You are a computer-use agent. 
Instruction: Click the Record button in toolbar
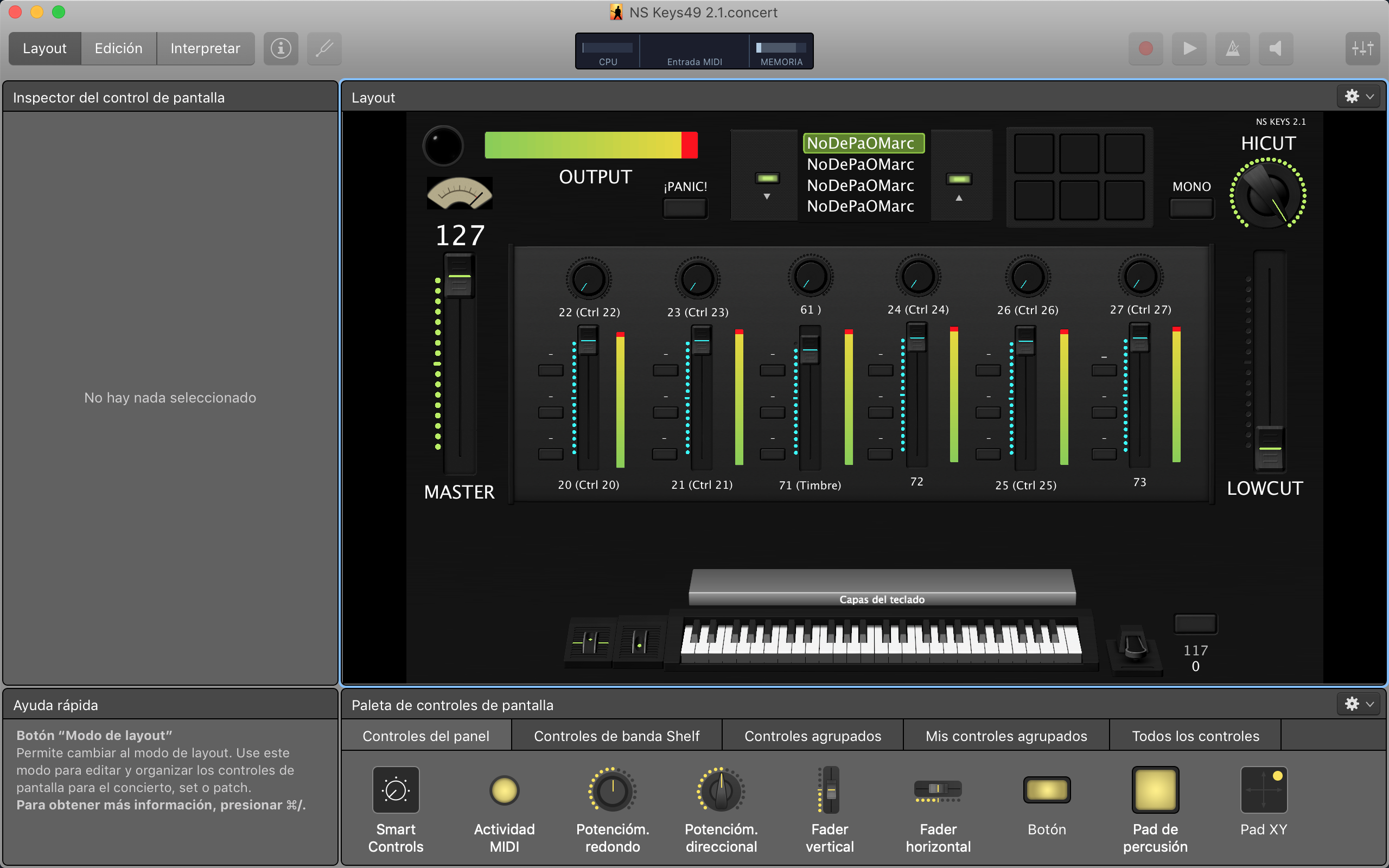1145,48
